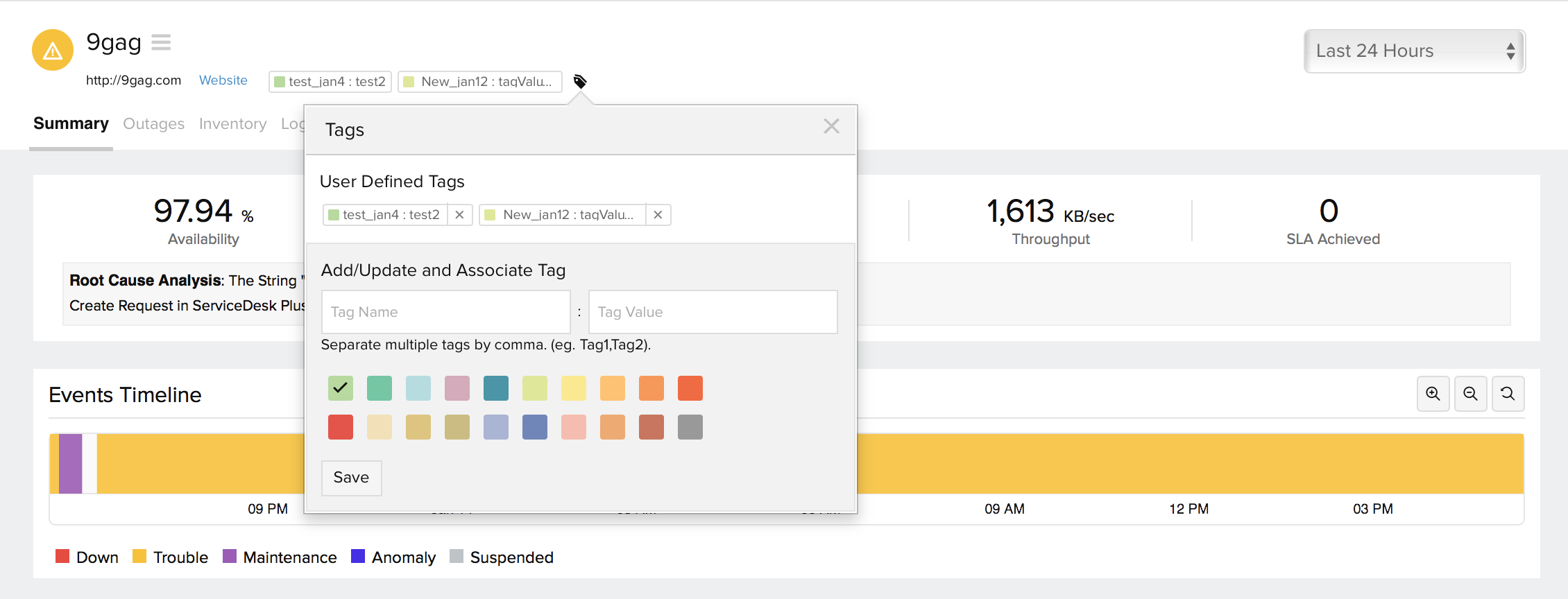Toggle the Anomaly legend item

(393, 557)
